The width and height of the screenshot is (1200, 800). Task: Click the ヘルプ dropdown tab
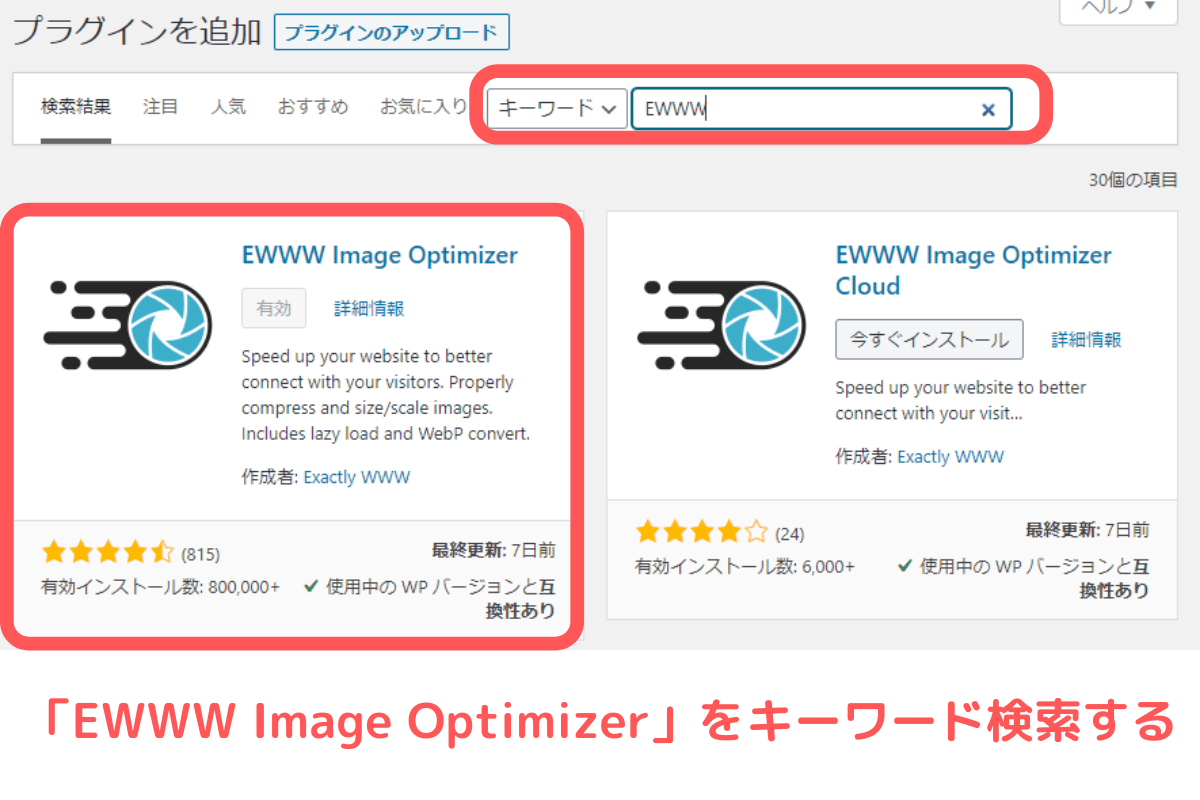[x=1118, y=8]
